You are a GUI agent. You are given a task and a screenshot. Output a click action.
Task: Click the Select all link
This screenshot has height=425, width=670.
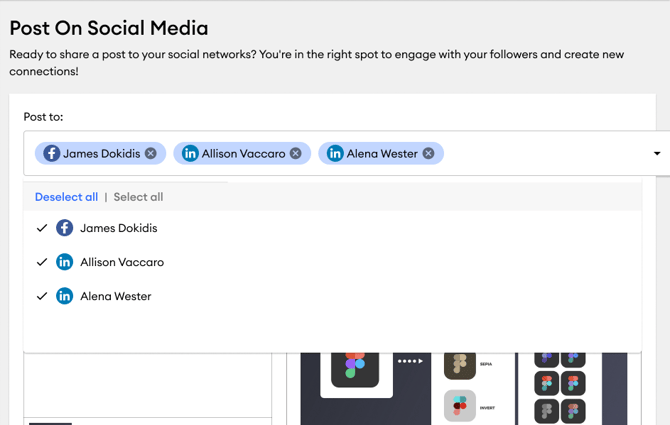(x=138, y=197)
